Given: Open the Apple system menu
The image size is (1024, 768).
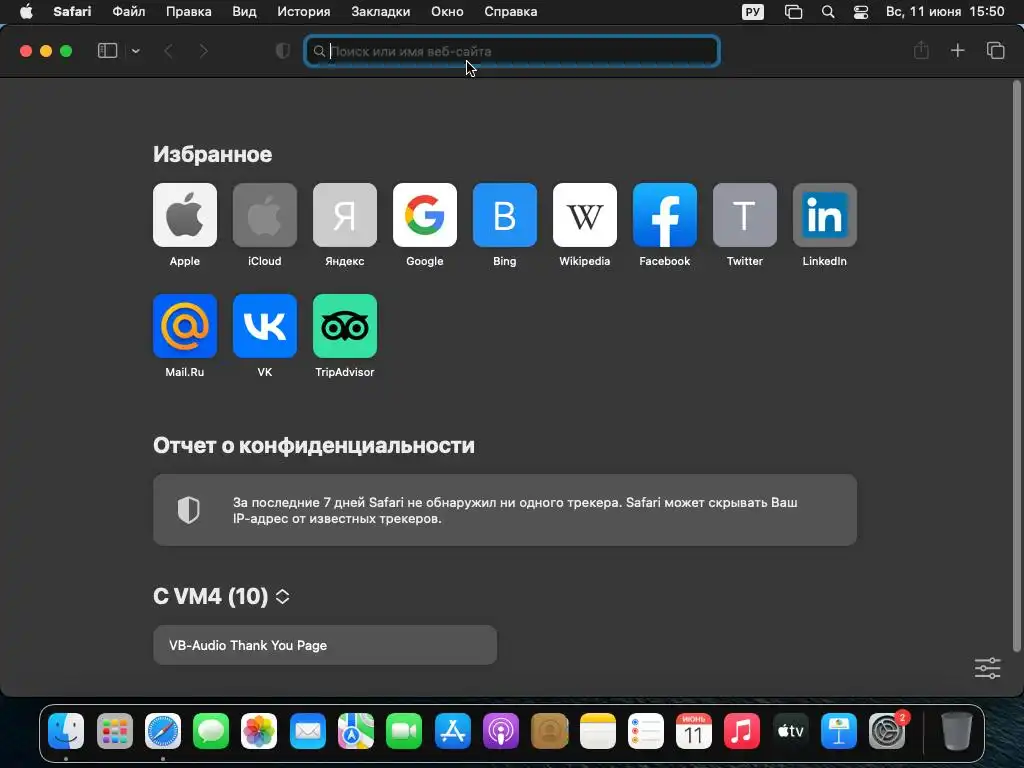Looking at the screenshot, I should pos(26,12).
